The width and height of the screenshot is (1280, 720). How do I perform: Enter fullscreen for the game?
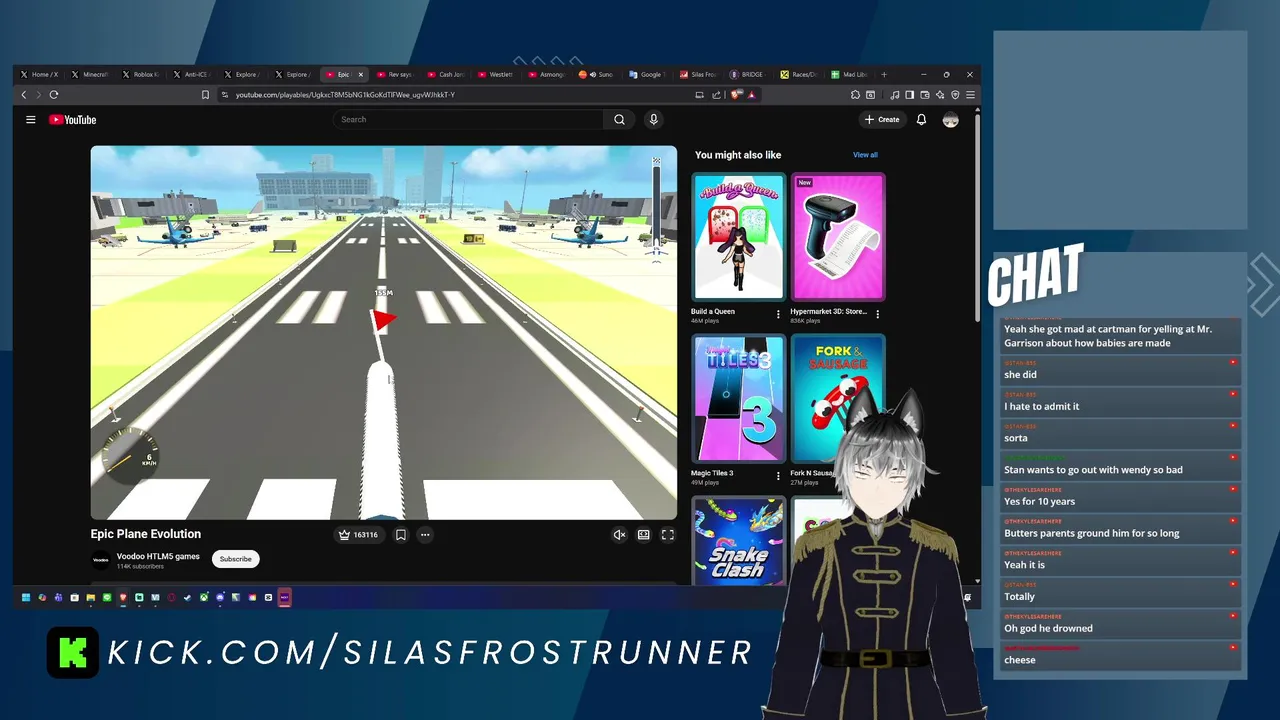point(668,535)
